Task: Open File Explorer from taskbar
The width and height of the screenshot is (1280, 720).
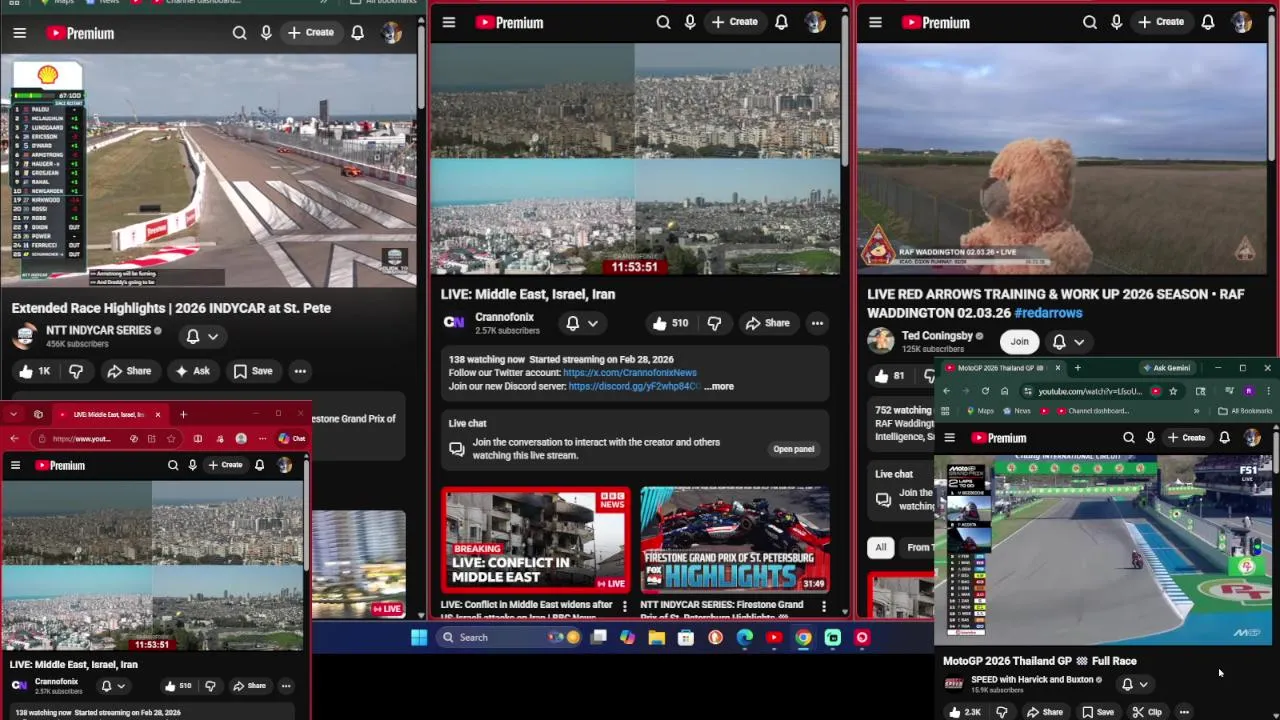Action: coord(656,637)
